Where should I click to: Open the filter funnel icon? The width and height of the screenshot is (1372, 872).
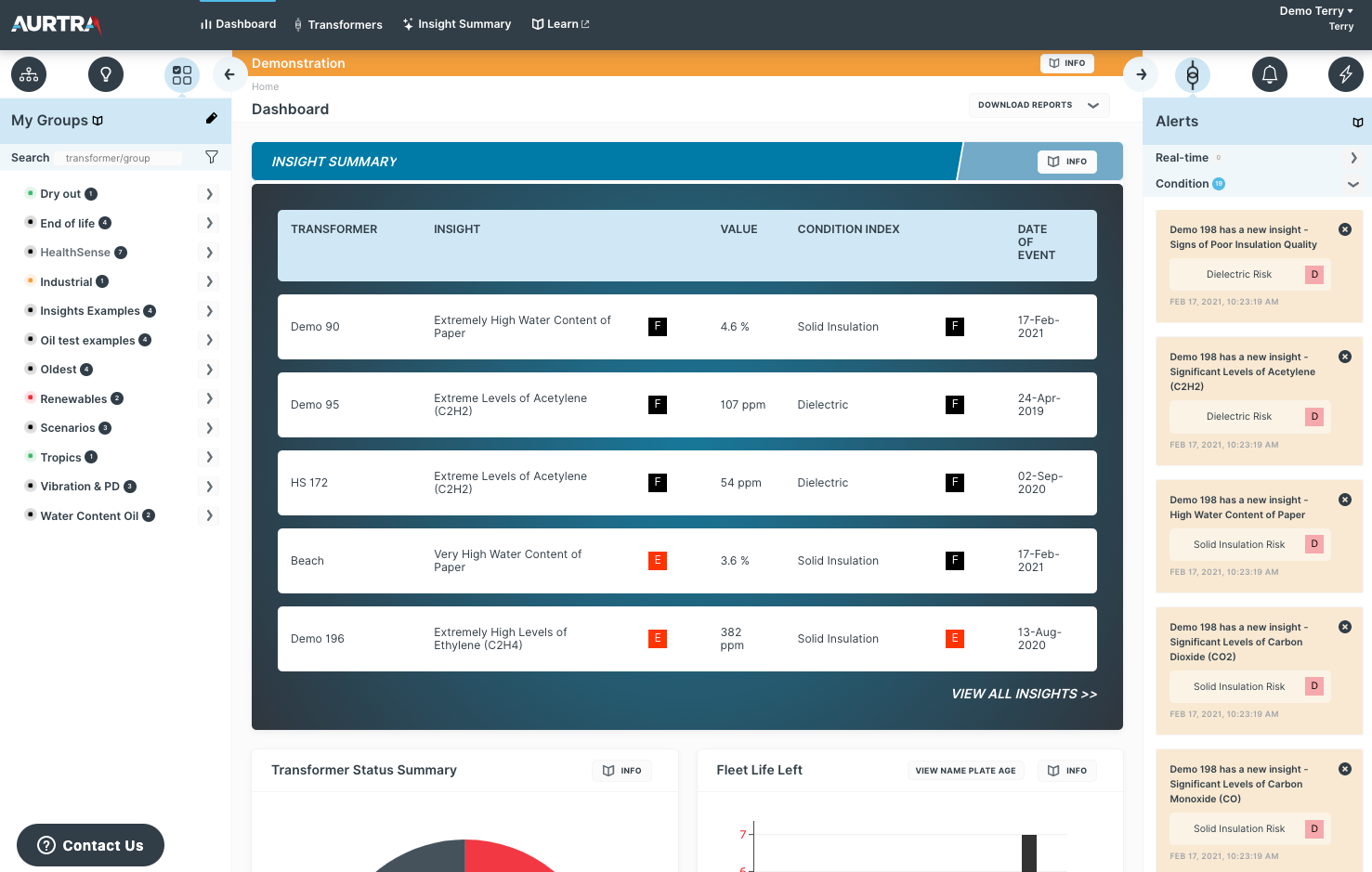212,157
